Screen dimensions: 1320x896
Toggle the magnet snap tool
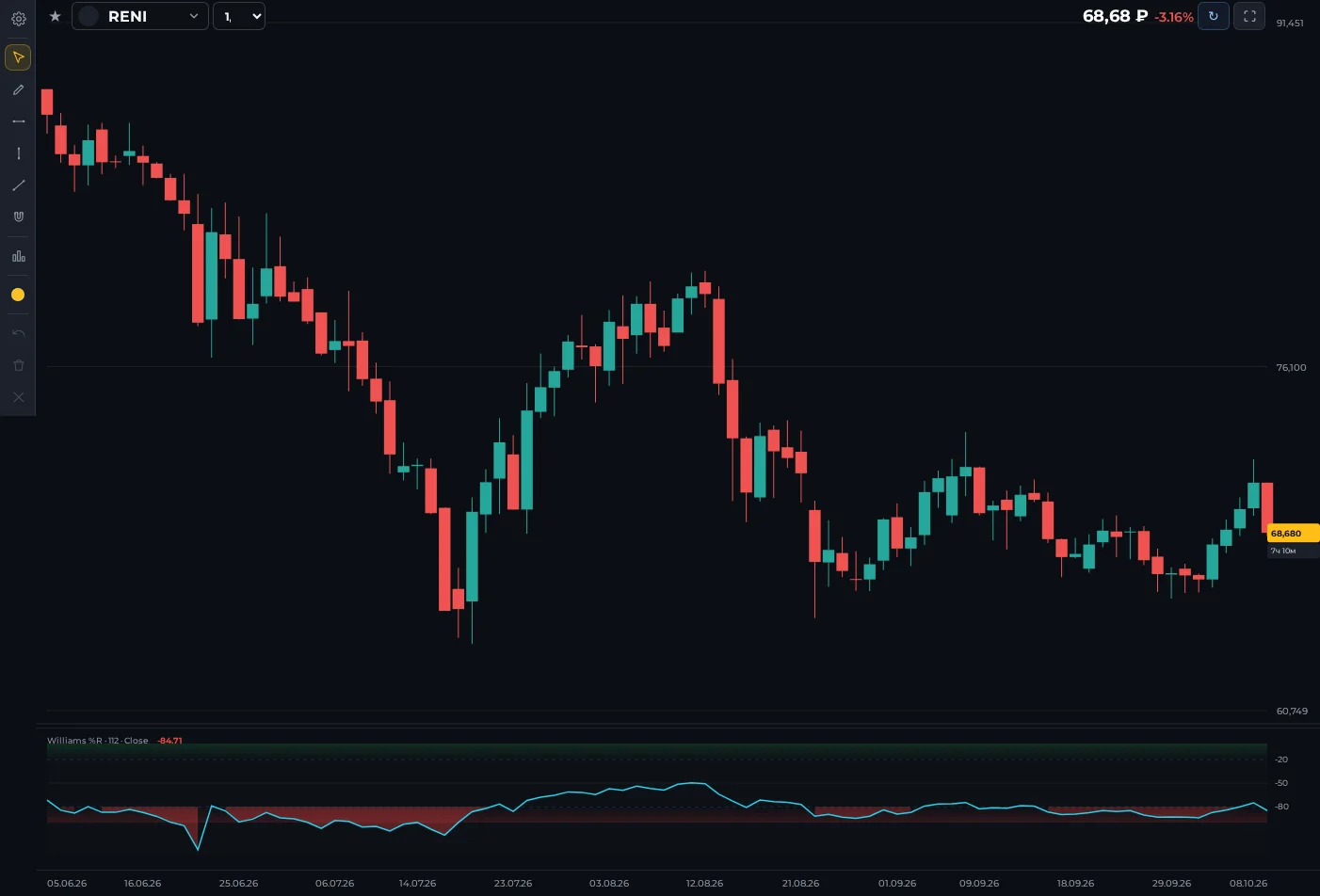coord(18,216)
